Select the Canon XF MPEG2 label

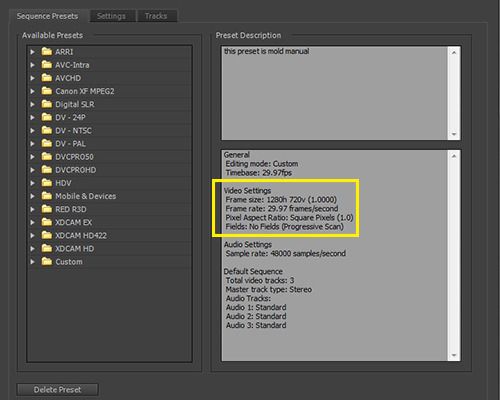click(85, 91)
